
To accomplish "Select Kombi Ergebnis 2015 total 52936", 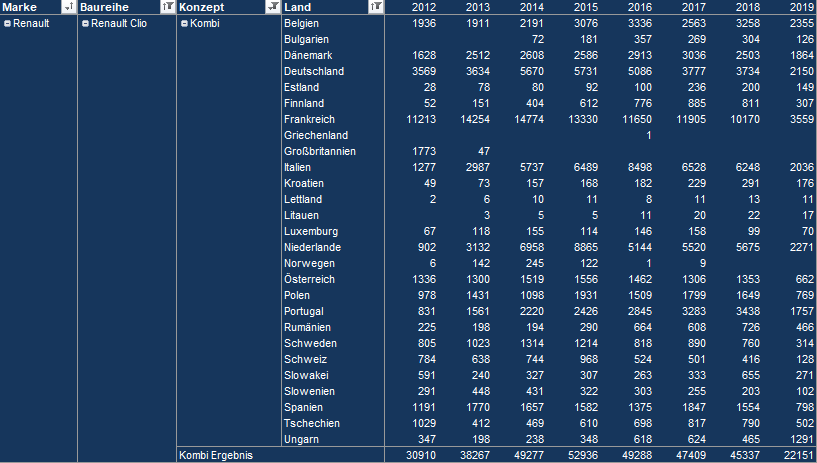I will (x=583, y=455).
